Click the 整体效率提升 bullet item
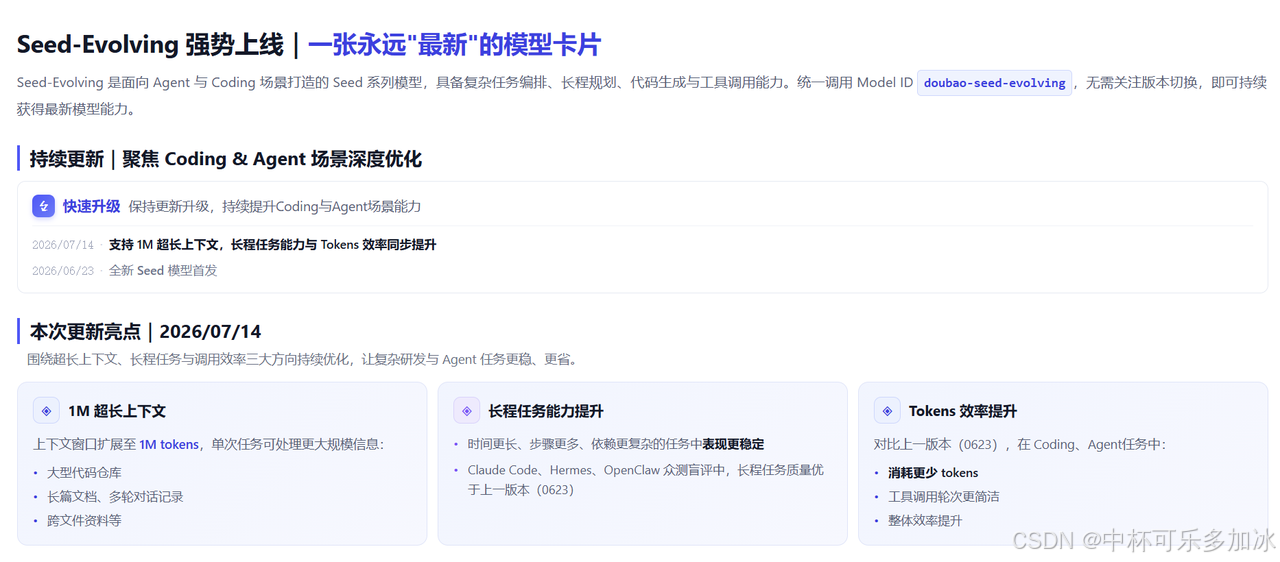Screen dimensions: 1280x562 tap(925, 520)
